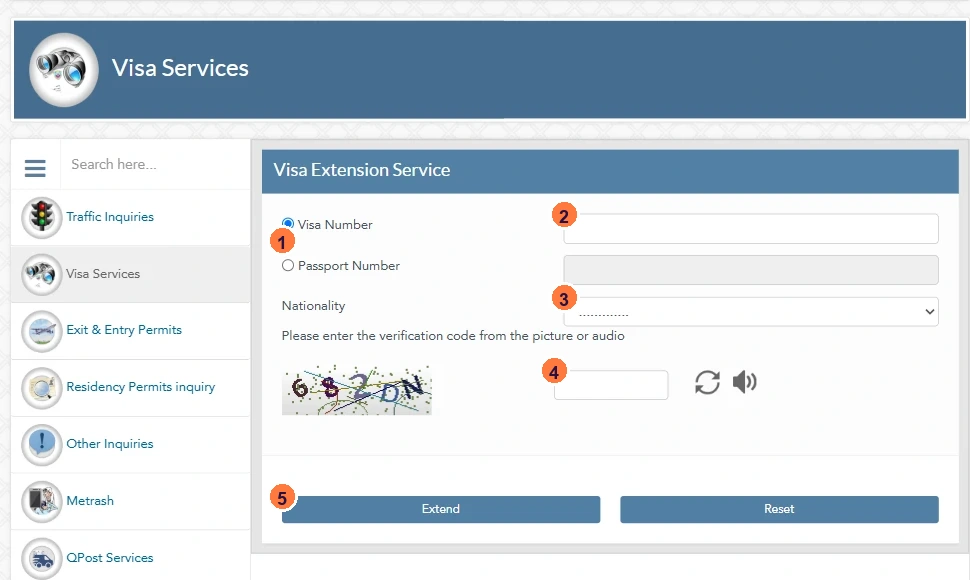Screen dimensions: 970x580
Task: Click the Other Inquiries exclamation icon
Action: 41,444
